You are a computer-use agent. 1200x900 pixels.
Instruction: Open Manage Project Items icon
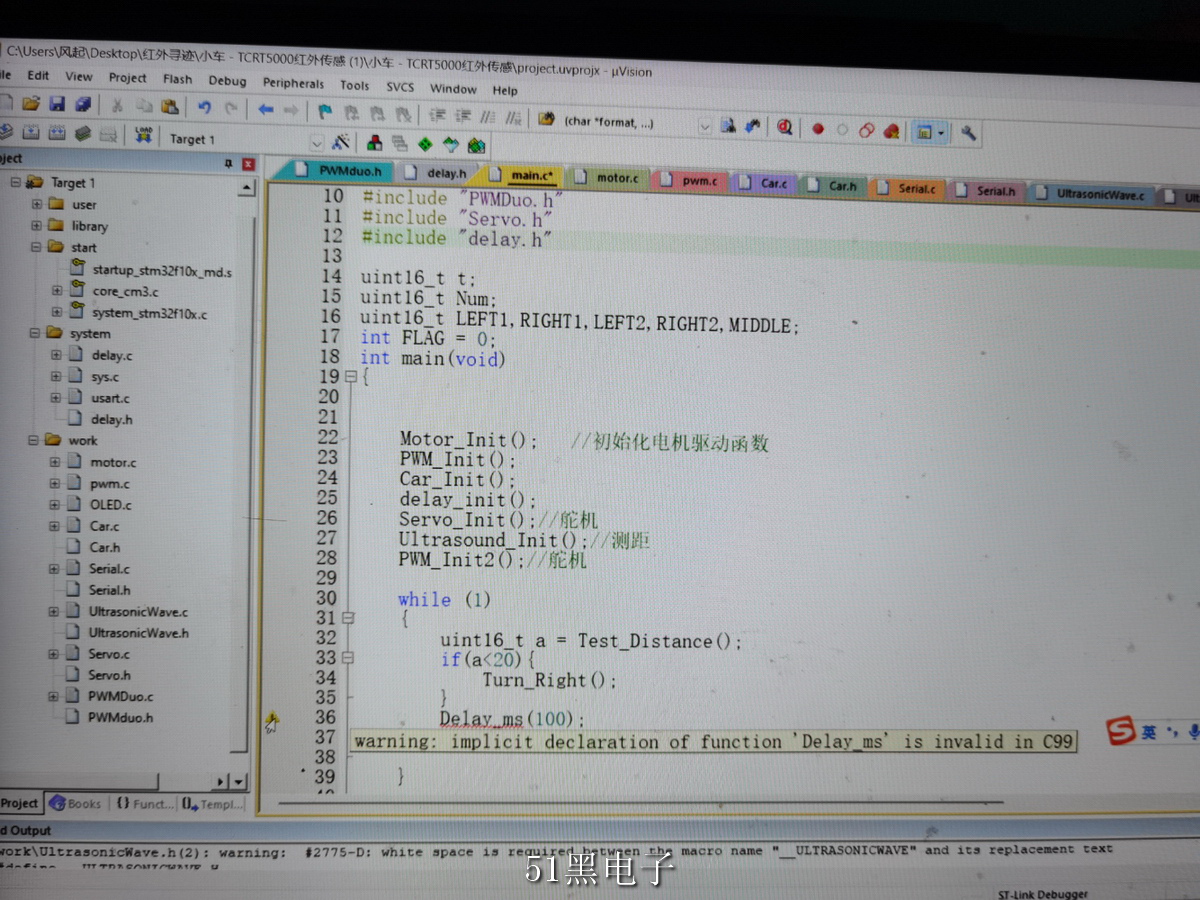pos(375,143)
